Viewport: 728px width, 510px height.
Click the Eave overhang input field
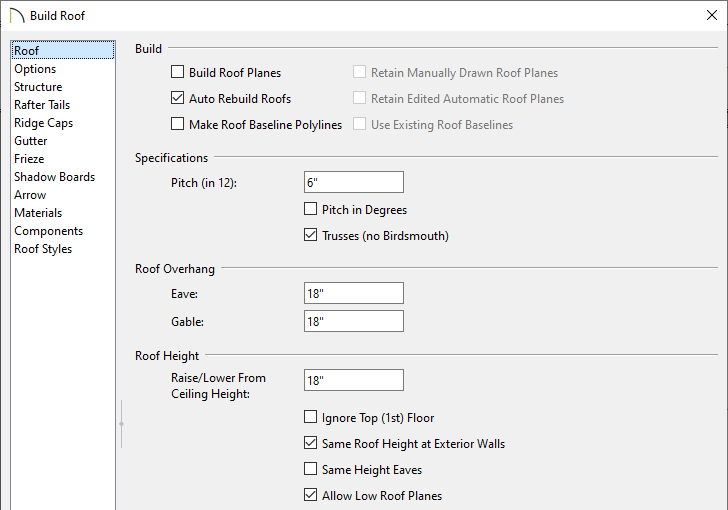[x=354, y=293]
